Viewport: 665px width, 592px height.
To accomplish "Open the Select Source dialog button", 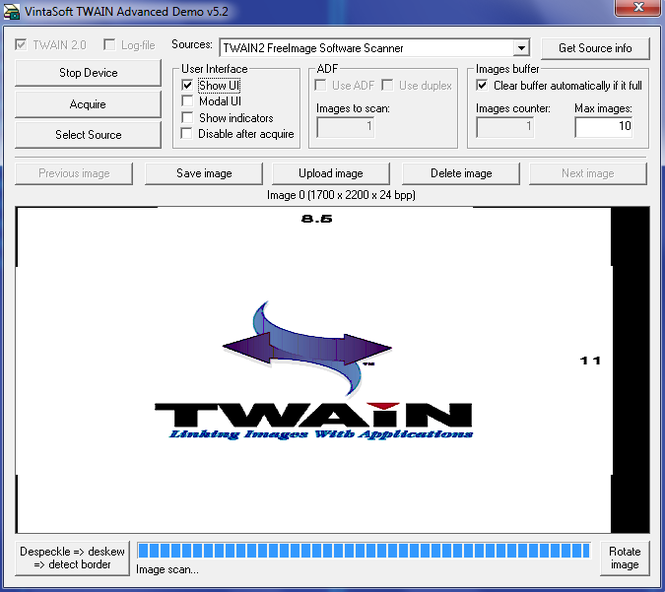I will pyautogui.click(x=88, y=134).
